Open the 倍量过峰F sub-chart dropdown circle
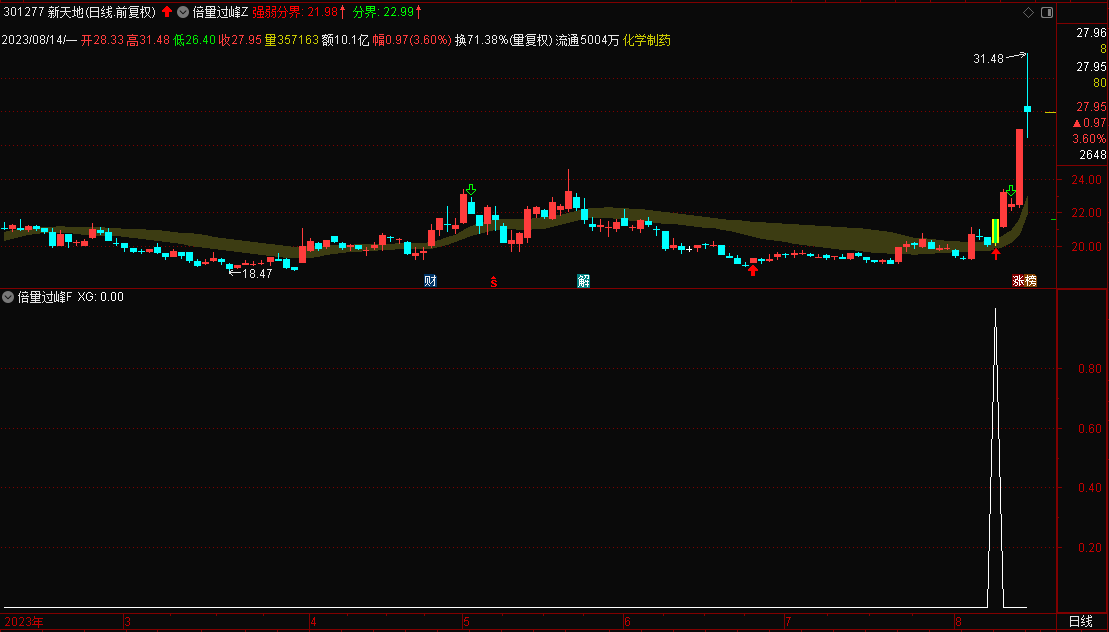 [x=8, y=297]
